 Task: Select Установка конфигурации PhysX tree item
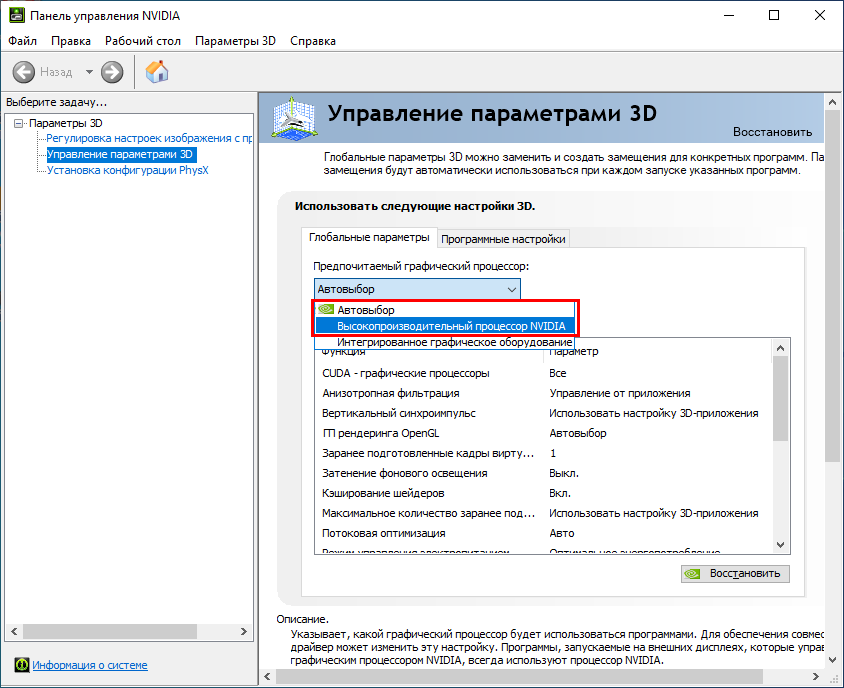point(128,170)
